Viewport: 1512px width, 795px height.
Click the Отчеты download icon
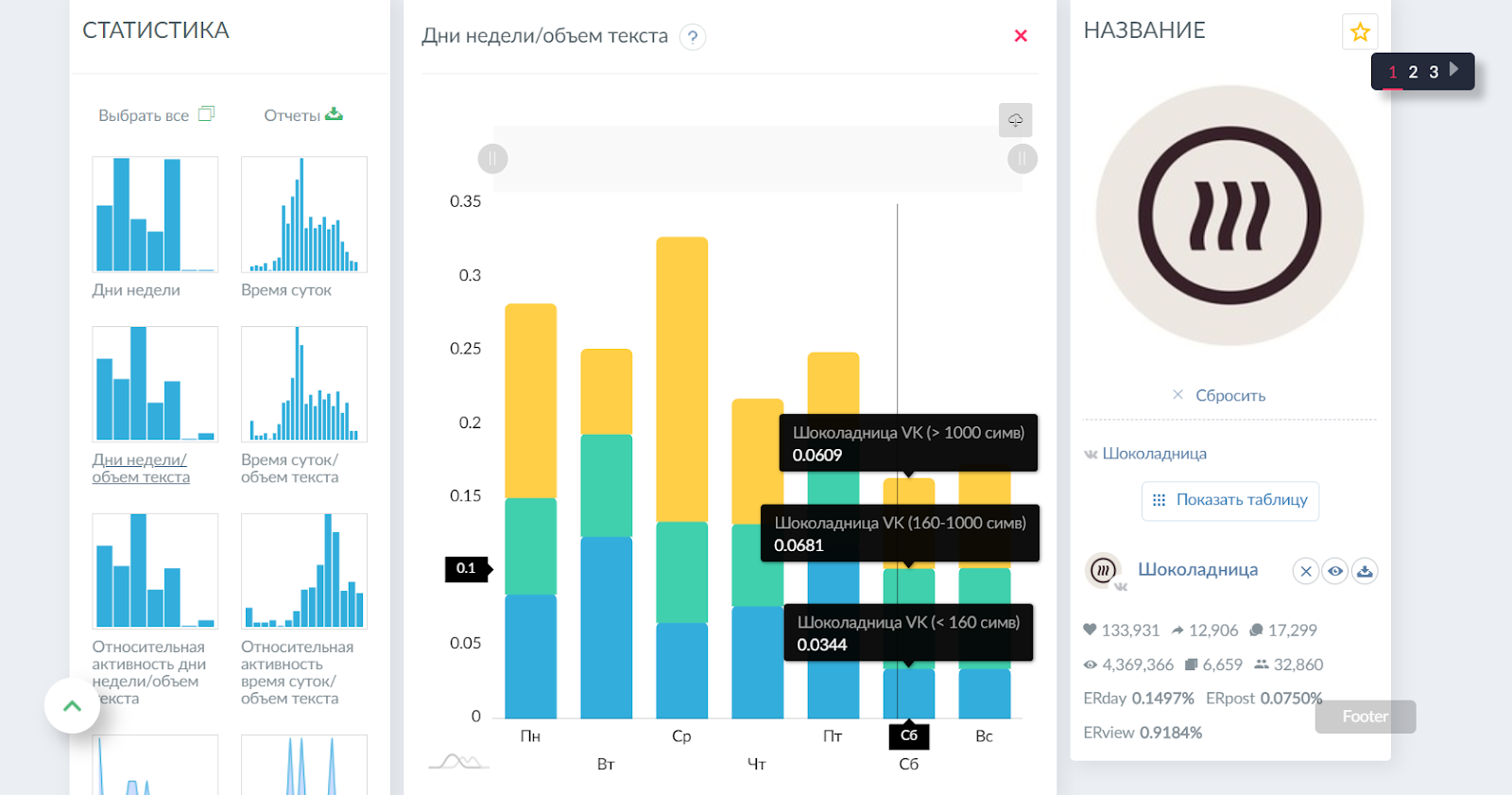334,114
